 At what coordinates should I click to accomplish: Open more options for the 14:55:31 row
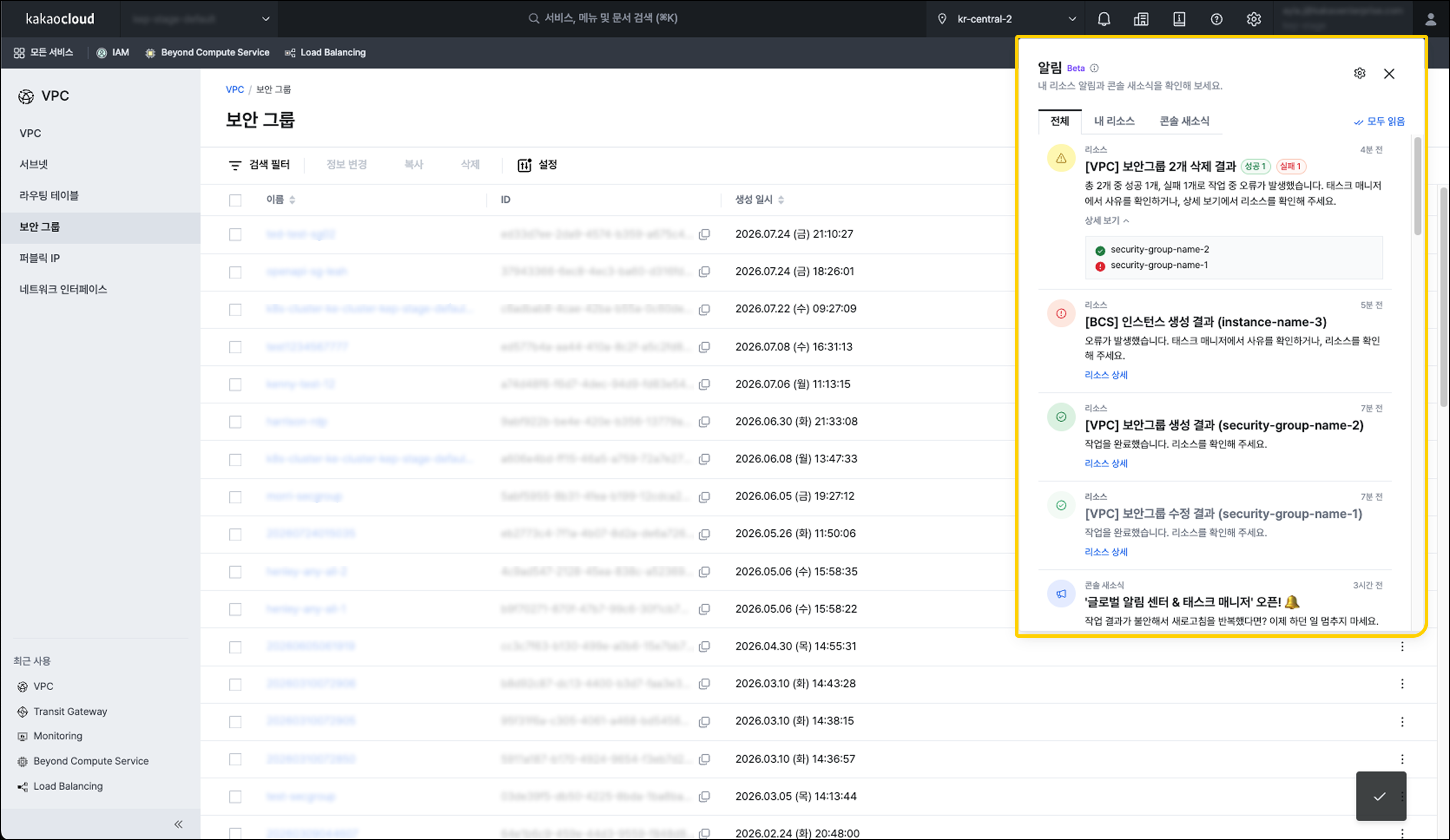[1402, 646]
